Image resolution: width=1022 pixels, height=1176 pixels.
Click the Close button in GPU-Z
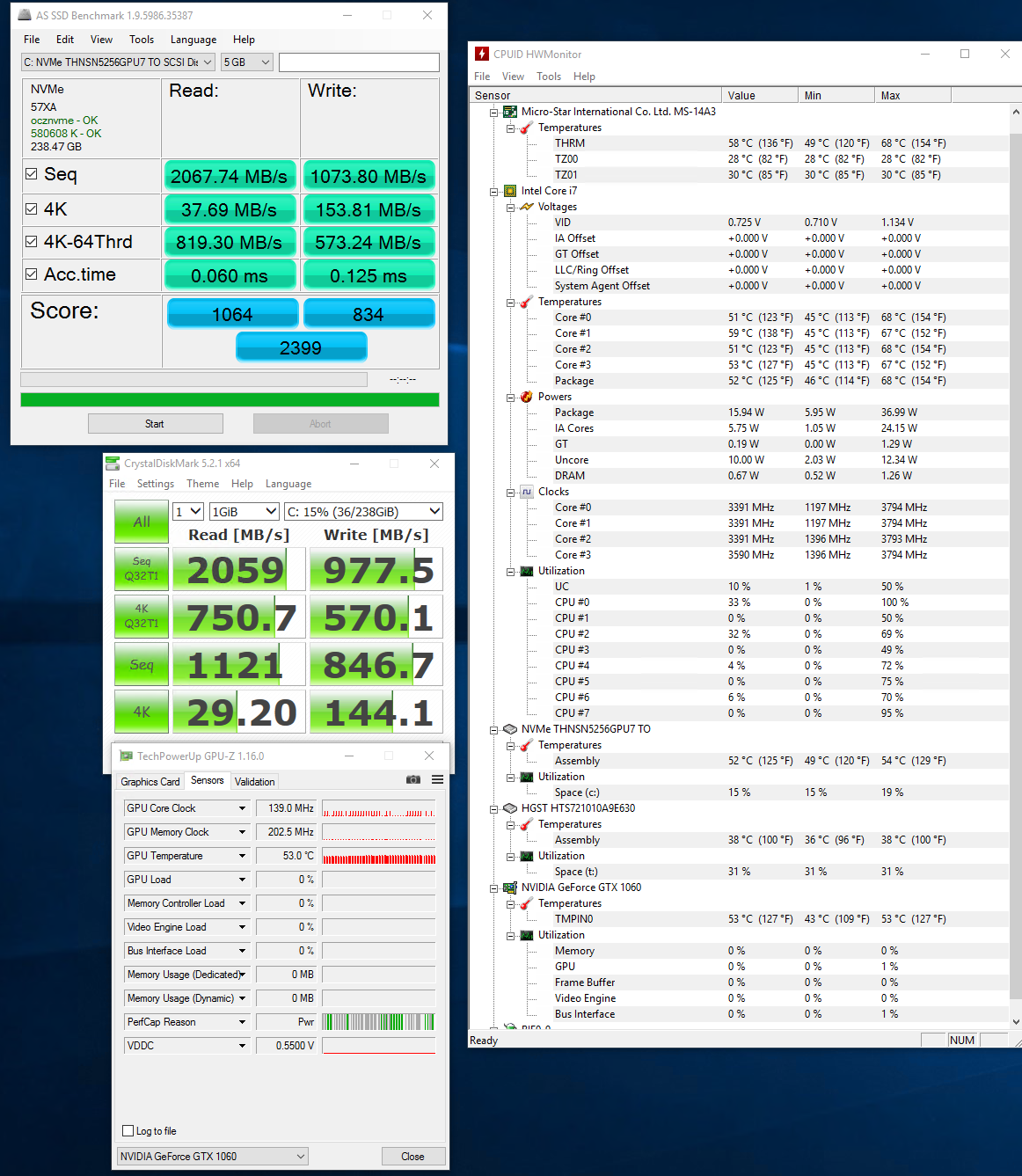(x=412, y=1157)
